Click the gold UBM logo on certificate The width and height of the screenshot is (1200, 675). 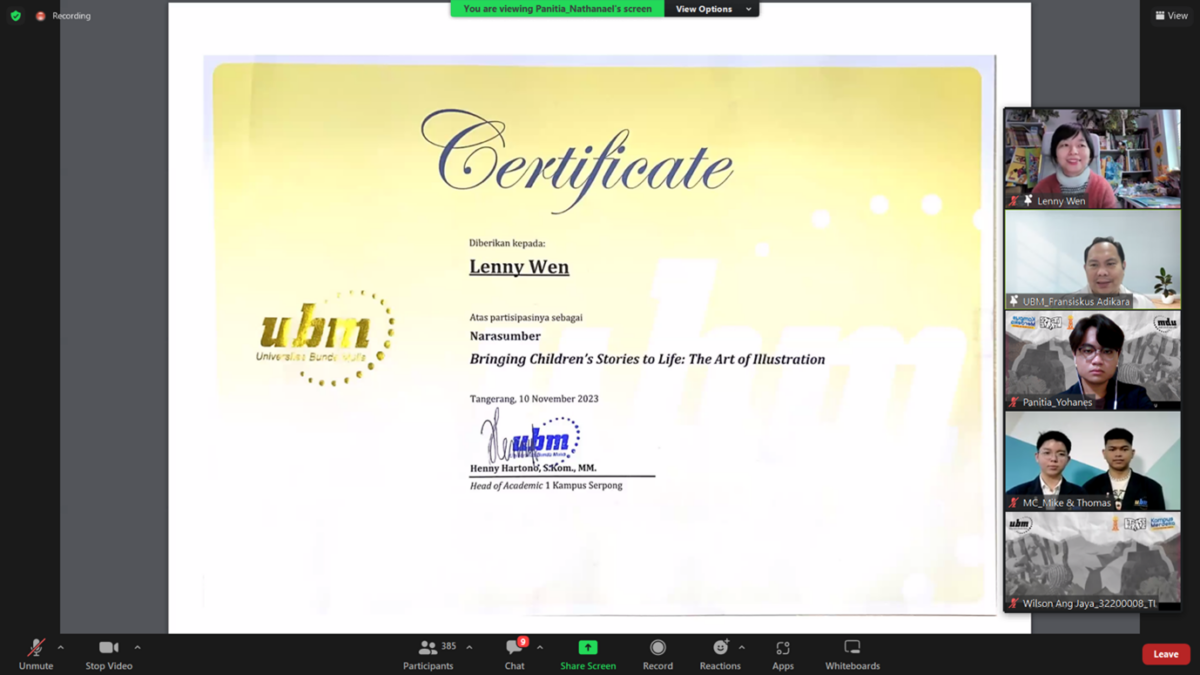(x=326, y=337)
